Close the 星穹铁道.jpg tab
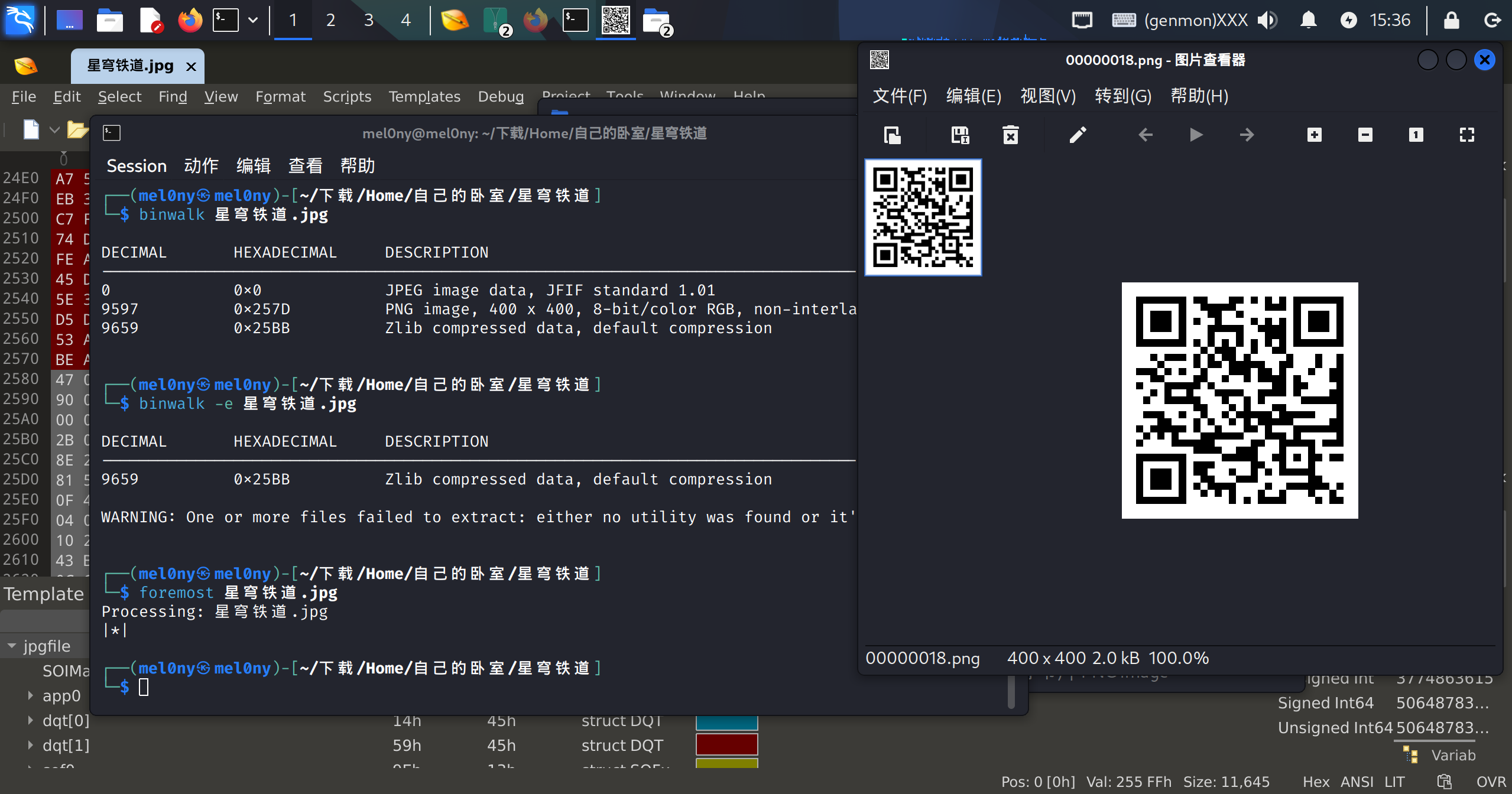Image resolution: width=1512 pixels, height=794 pixels. click(191, 66)
